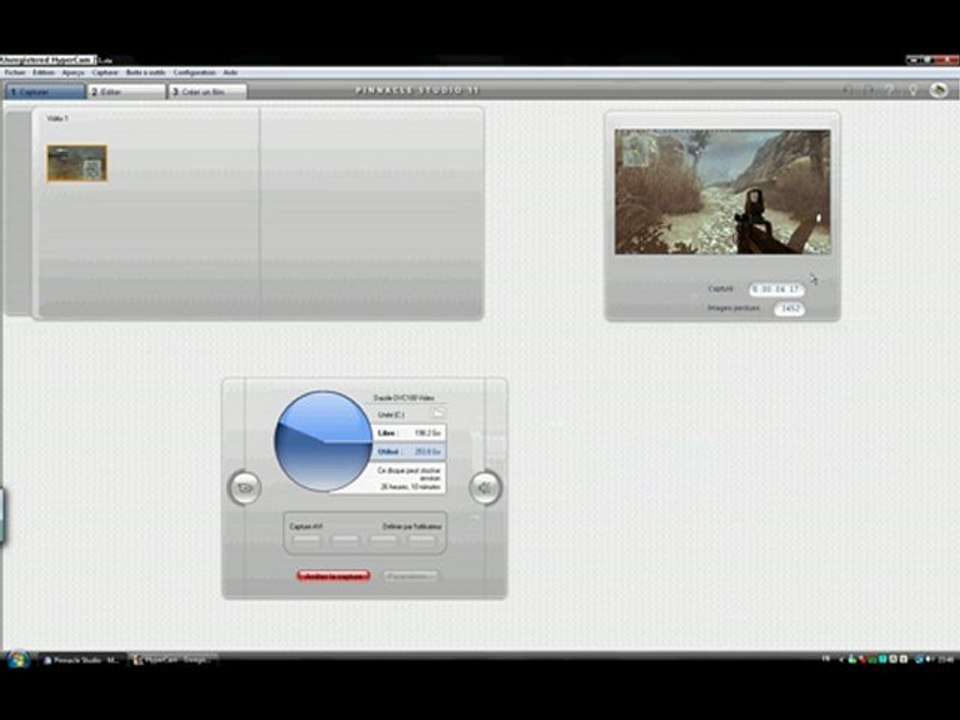The height and width of the screenshot is (720, 960).
Task: Click the Images perdues counter value
Action: click(x=789, y=309)
